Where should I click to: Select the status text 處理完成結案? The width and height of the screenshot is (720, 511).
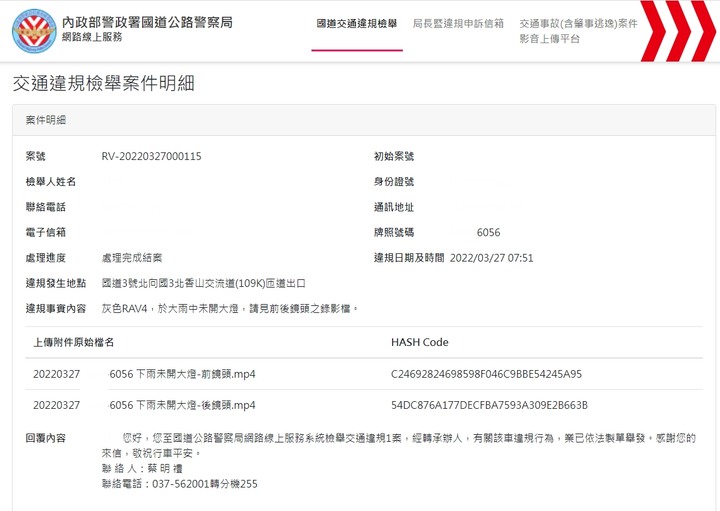click(132, 258)
